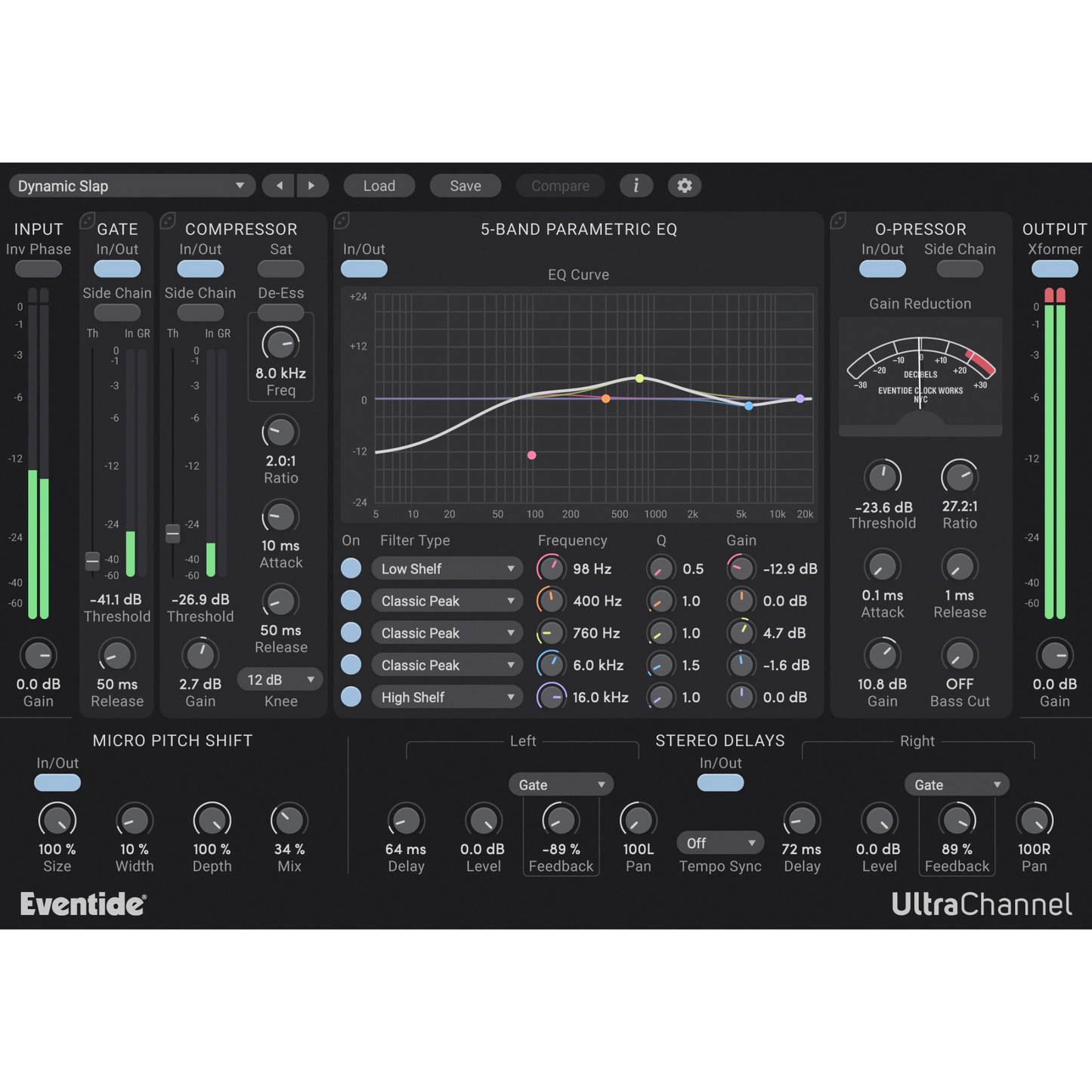Click the Low Shelf frequency knob

click(x=551, y=568)
